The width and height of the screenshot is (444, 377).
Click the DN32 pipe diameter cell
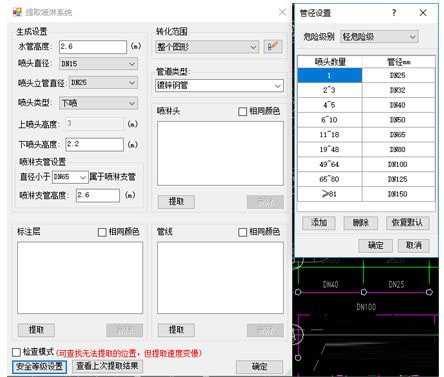click(x=398, y=90)
